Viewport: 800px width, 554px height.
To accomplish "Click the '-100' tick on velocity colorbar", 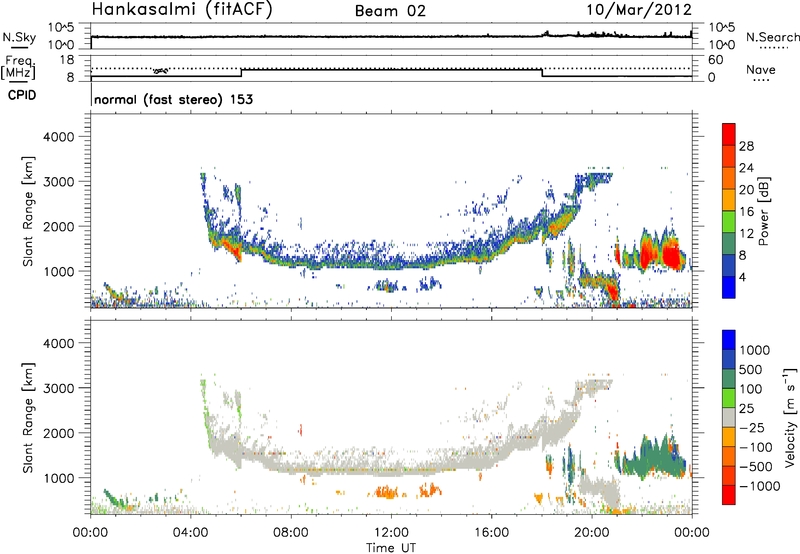I will 756,447.
